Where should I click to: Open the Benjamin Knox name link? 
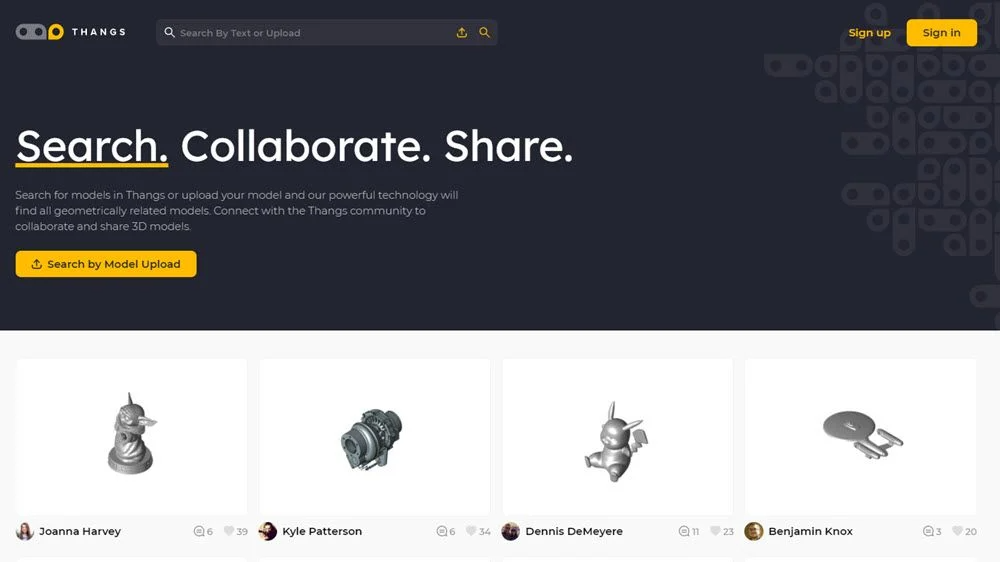[810, 531]
